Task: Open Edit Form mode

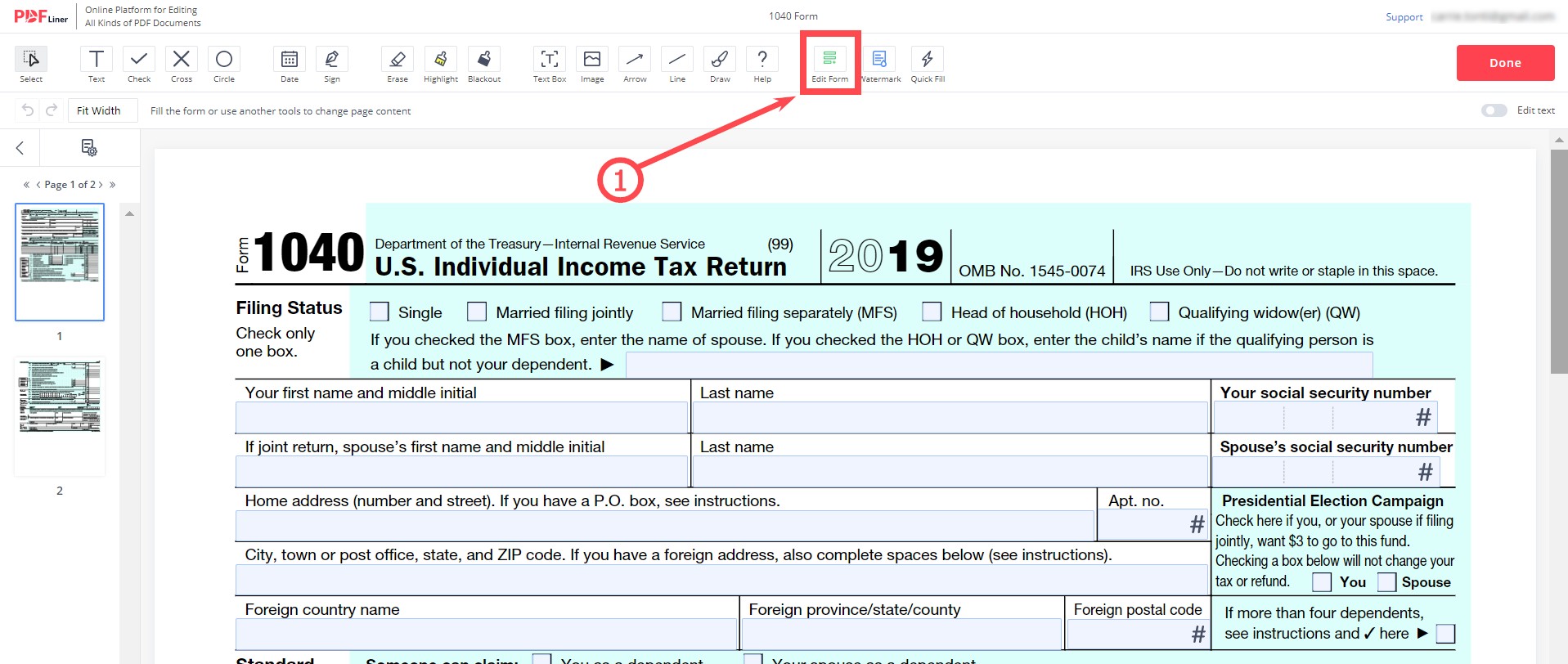Action: [829, 65]
